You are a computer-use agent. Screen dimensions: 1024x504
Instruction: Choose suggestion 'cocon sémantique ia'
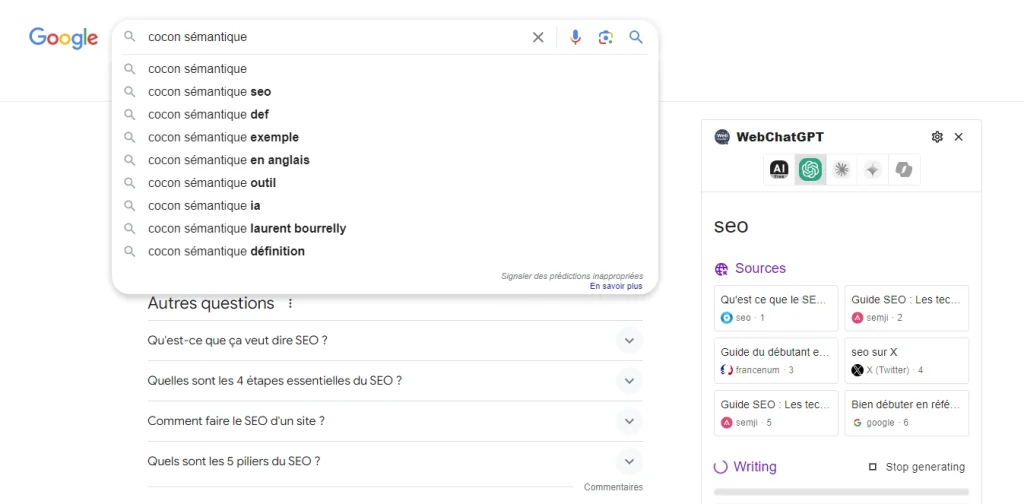pos(385,206)
